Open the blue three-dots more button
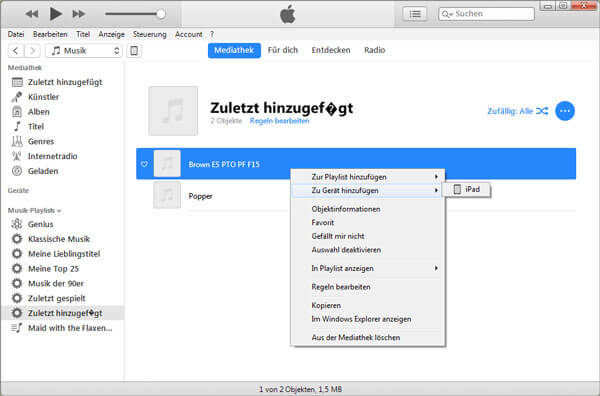600x396 pixels. 565,111
